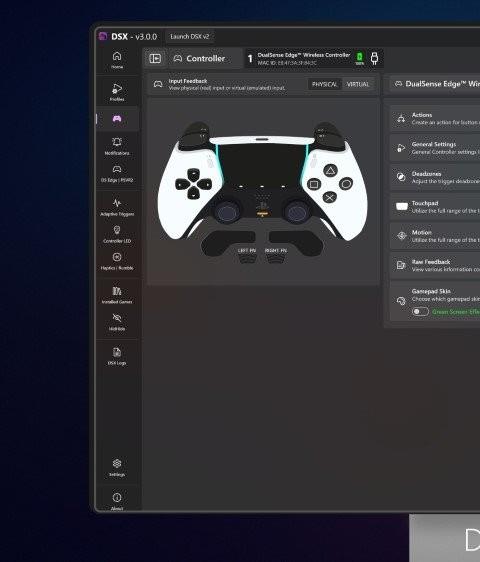Viewport: 480px width, 562px height.
Task: Open the Controller LED sidebar page
Action: click(117, 234)
